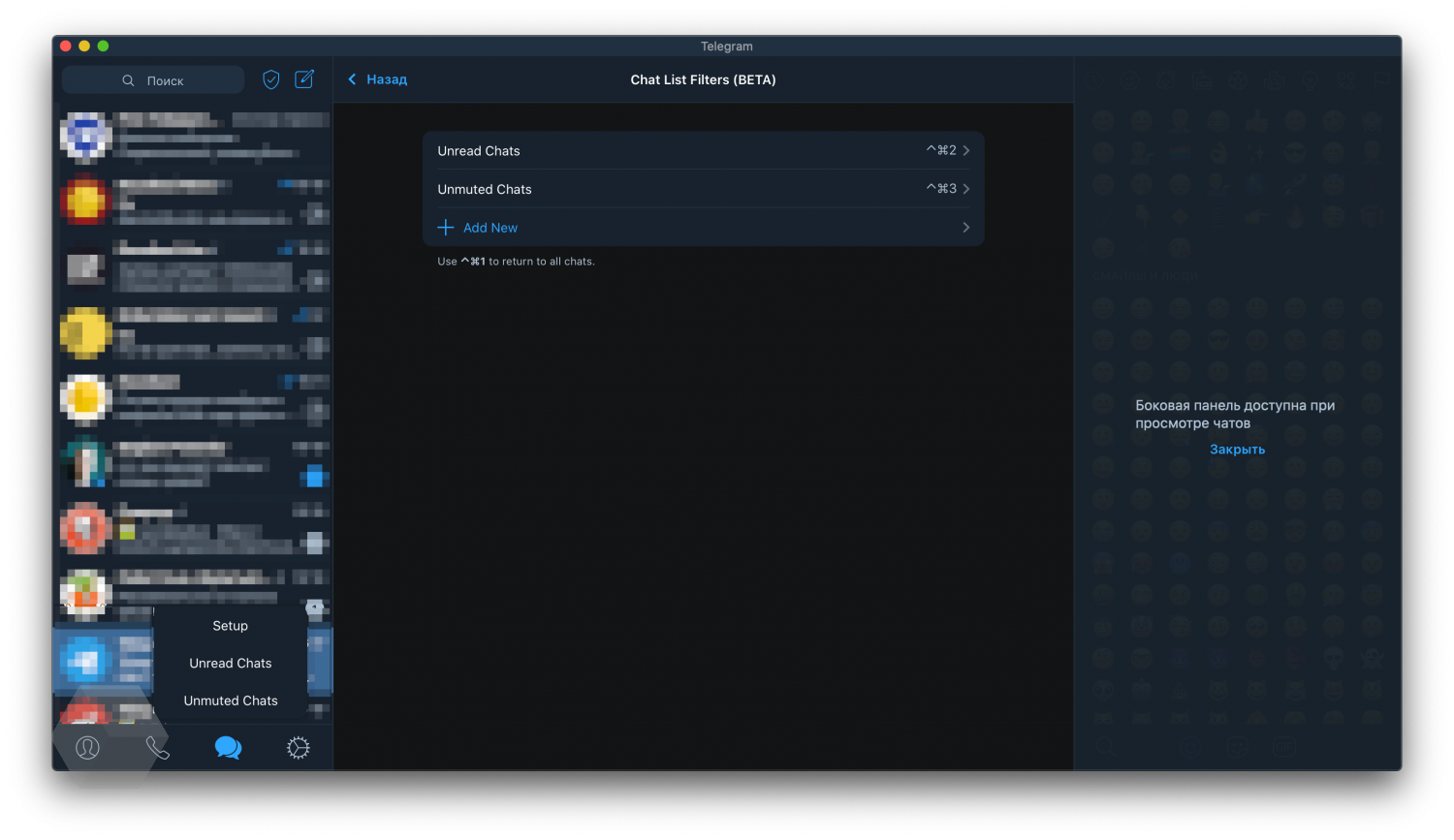This screenshot has width=1454, height=840.
Task: Open the Calls tab phone icon
Action: pyautogui.click(x=157, y=748)
